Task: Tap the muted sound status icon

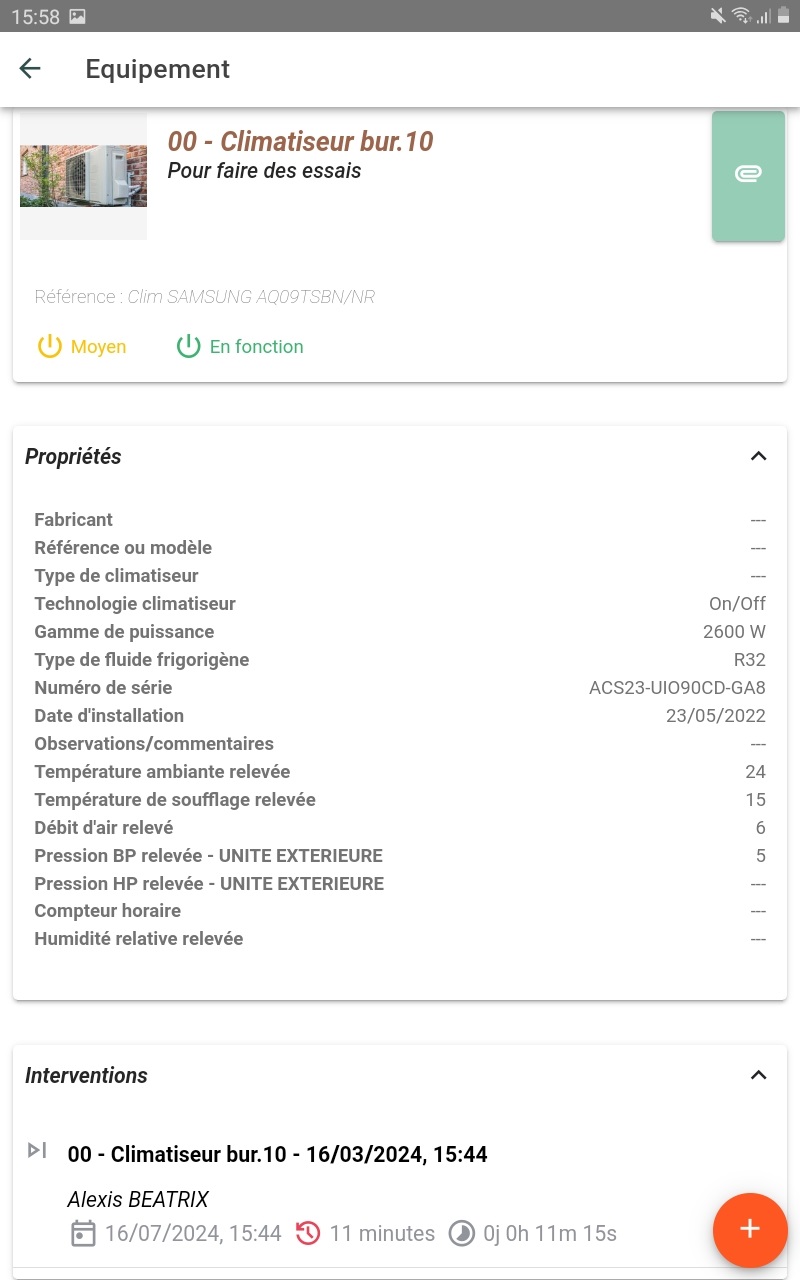Action: click(x=717, y=15)
